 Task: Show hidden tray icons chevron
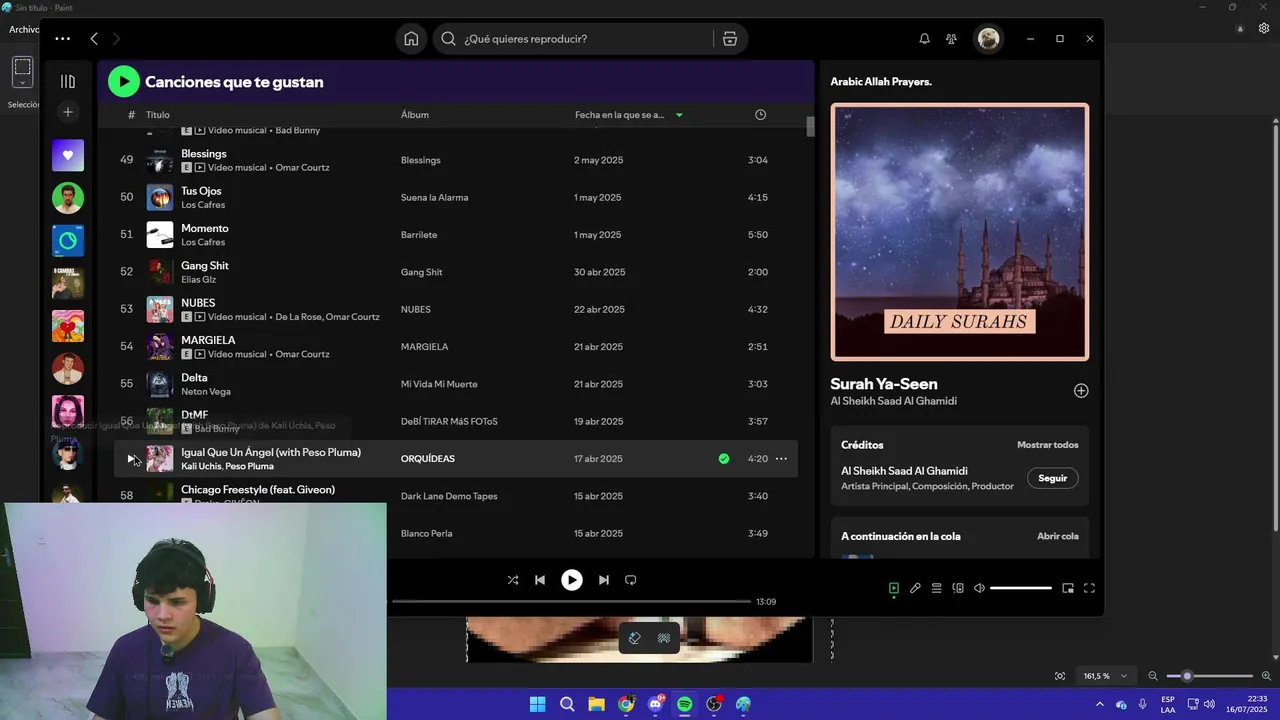(1101, 704)
